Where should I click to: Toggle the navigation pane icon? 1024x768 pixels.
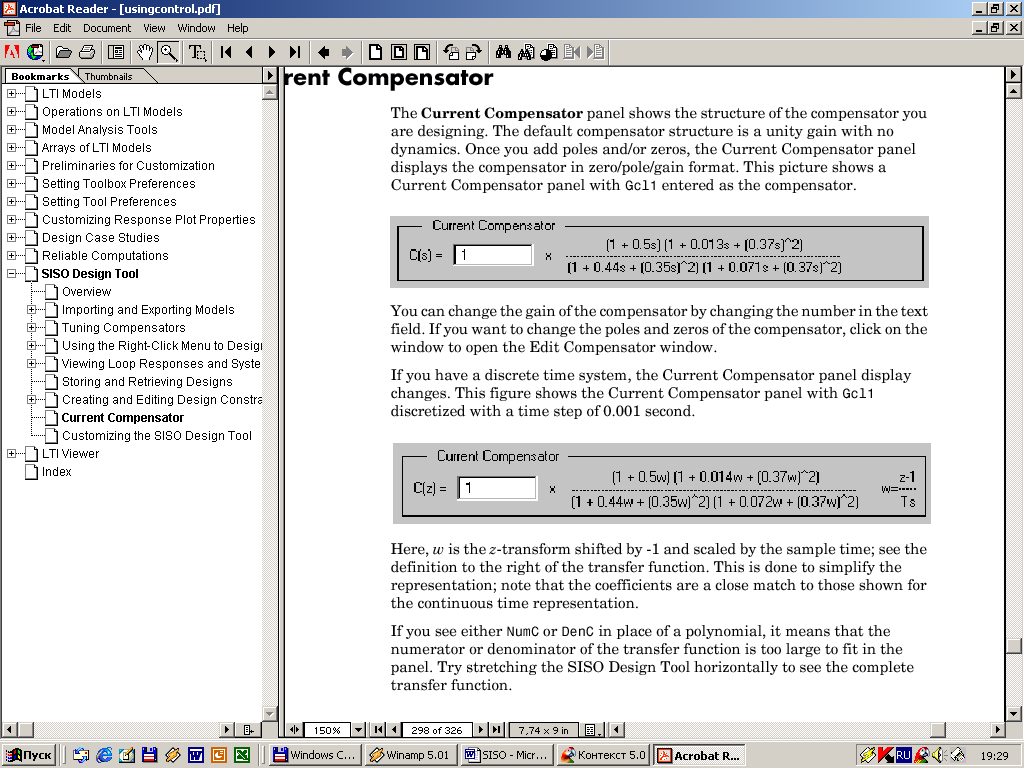116,52
